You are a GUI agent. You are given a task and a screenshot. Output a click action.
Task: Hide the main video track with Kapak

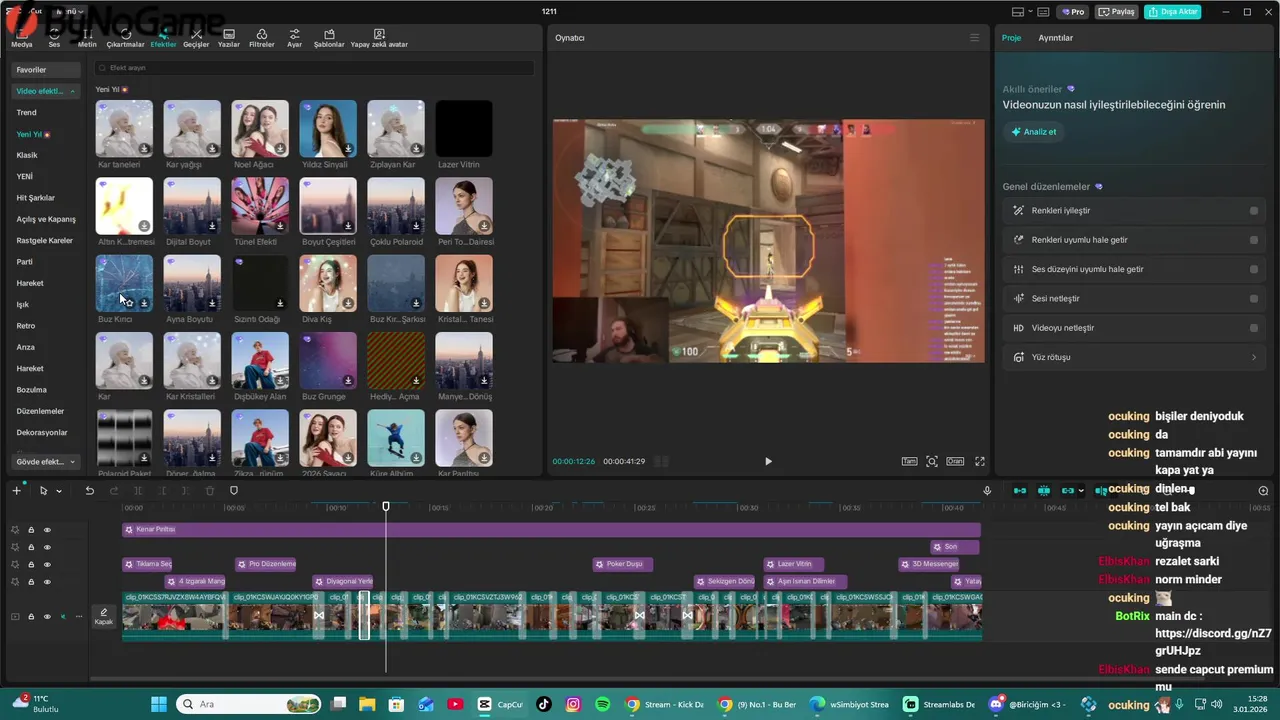click(47, 616)
